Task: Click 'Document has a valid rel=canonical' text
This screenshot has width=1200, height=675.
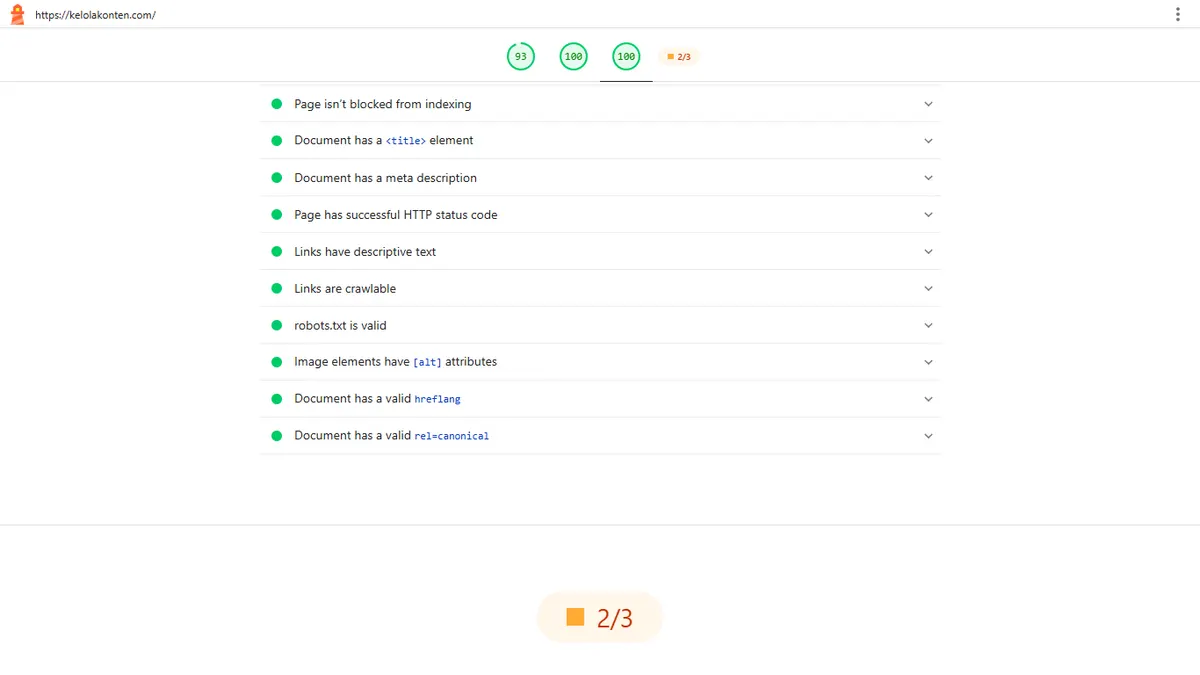Action: 392,436
